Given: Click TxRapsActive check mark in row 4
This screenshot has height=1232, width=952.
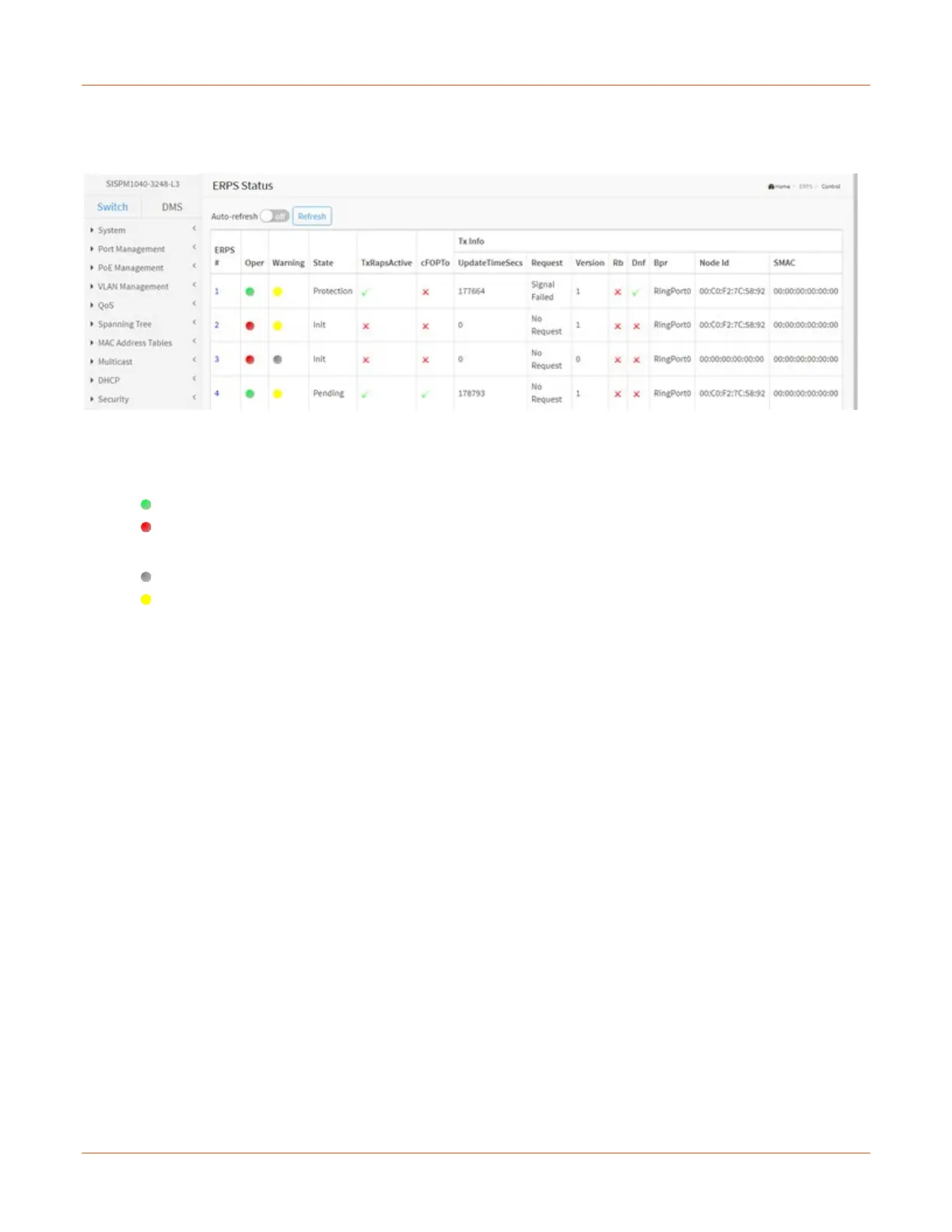Looking at the screenshot, I should pyautogui.click(x=365, y=394).
